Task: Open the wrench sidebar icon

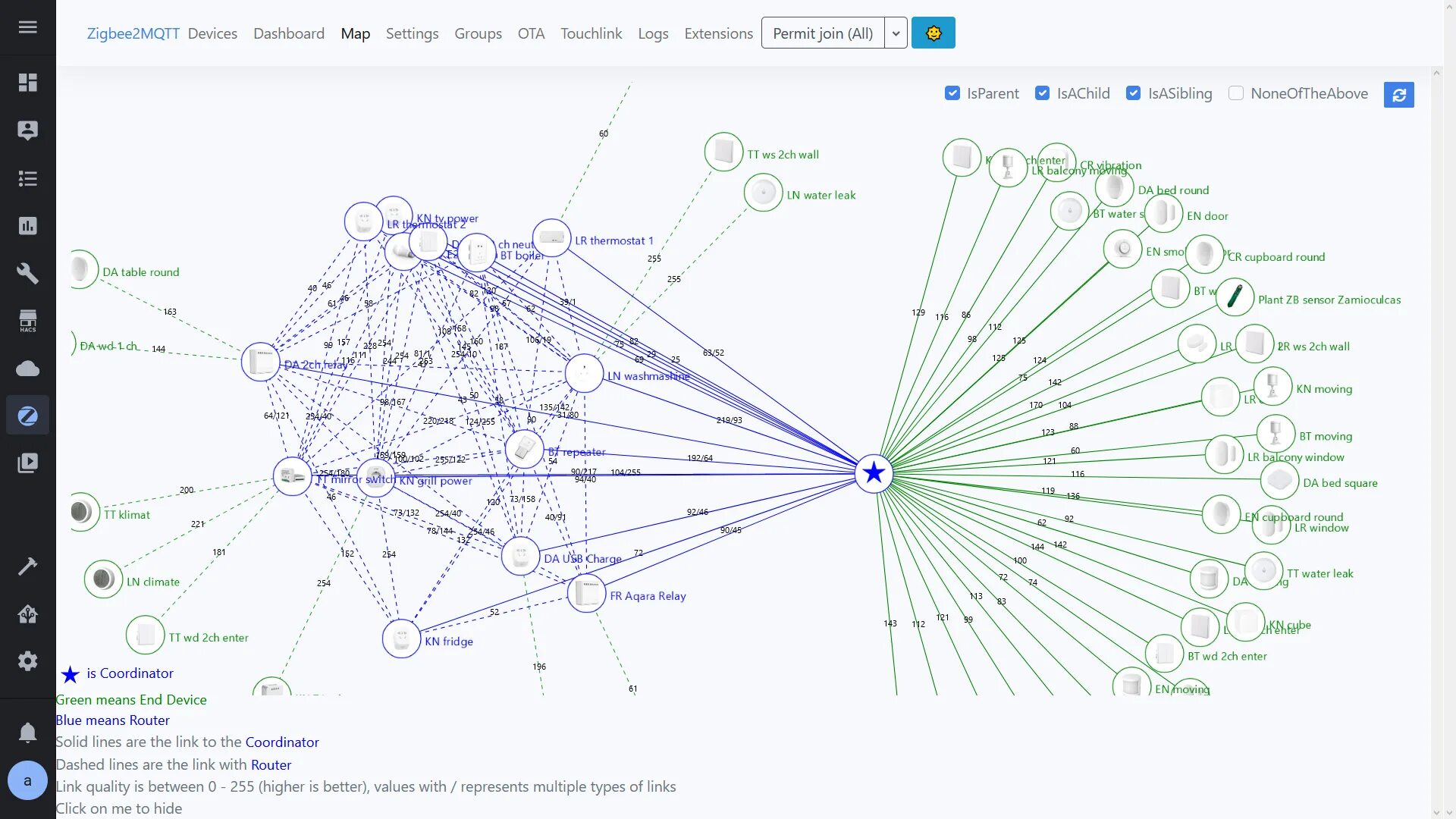Action: coord(27,273)
